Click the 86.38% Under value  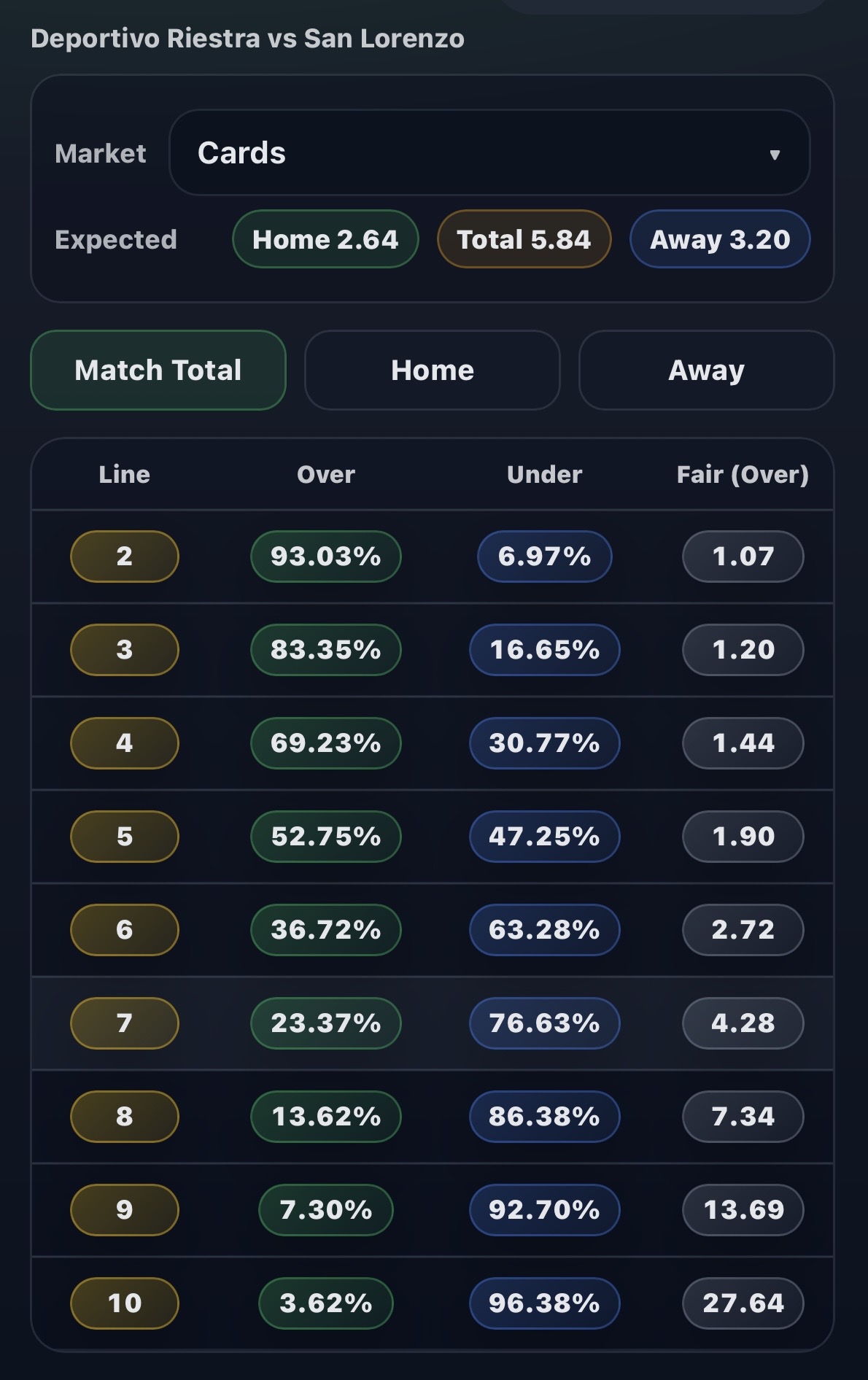point(544,1117)
